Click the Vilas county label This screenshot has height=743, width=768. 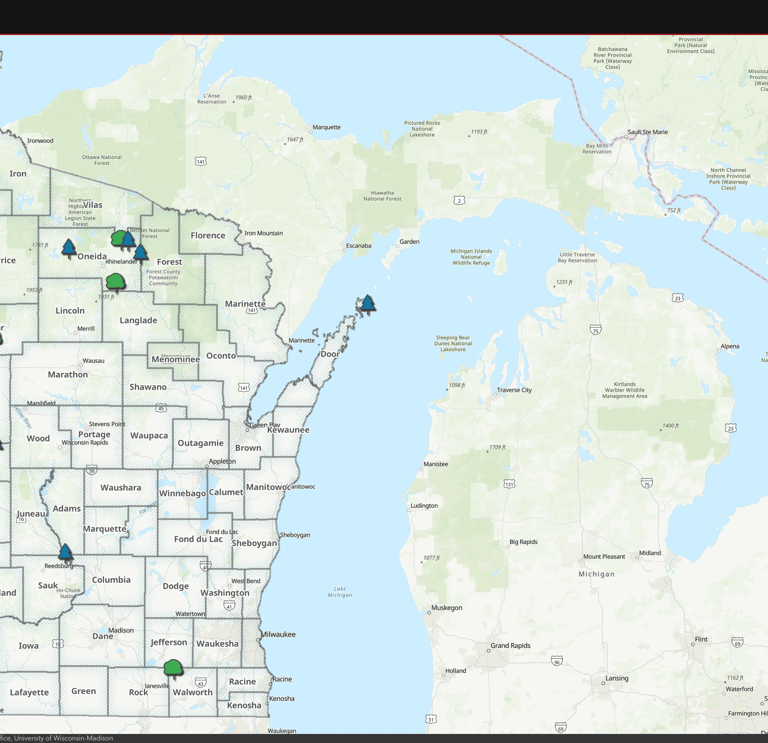tap(93, 205)
